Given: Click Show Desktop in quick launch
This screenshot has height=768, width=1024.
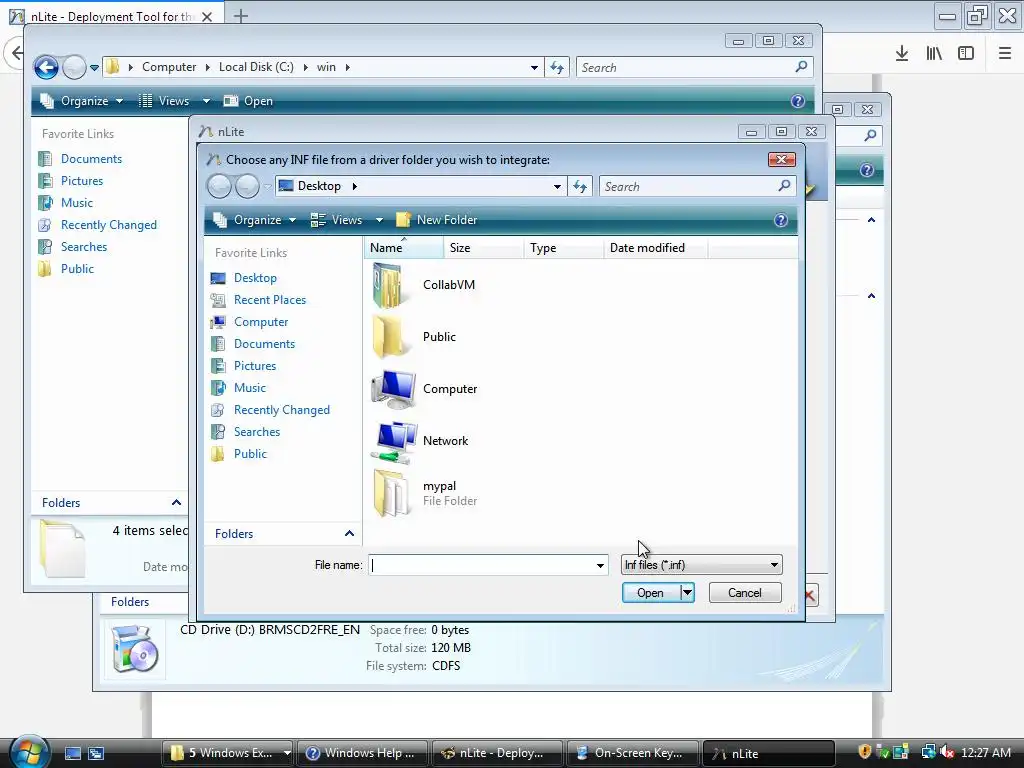Looking at the screenshot, I should click(x=72, y=753).
